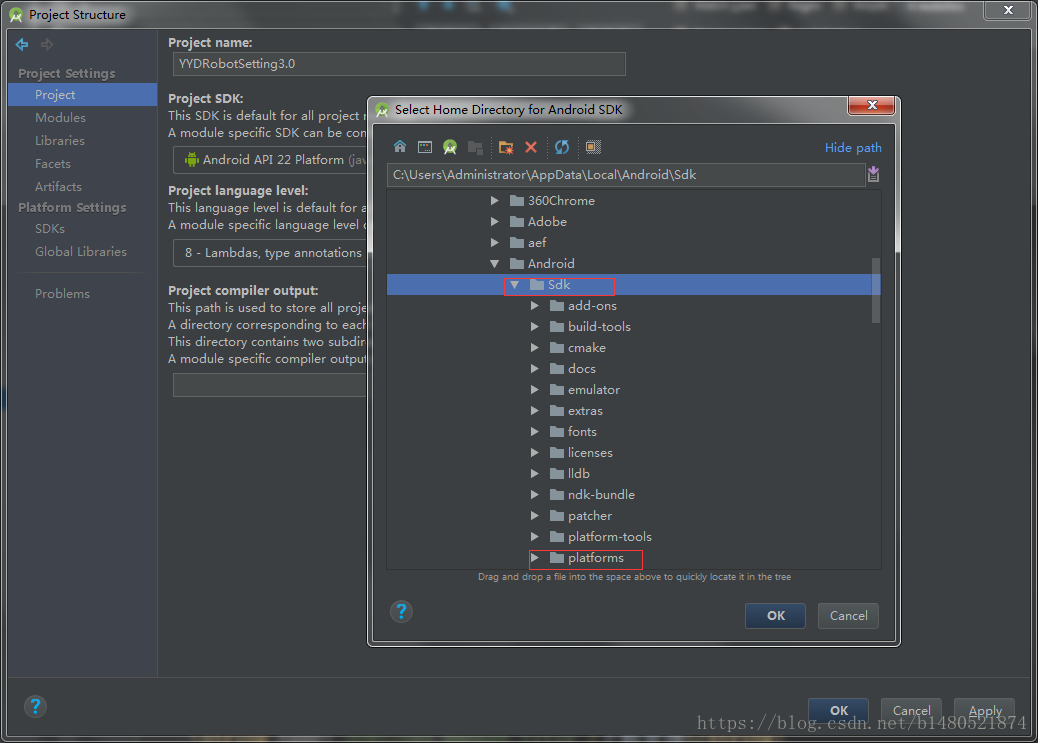Open help in Project Structure window
Viewport: 1038px width, 743px height.
coord(35,707)
